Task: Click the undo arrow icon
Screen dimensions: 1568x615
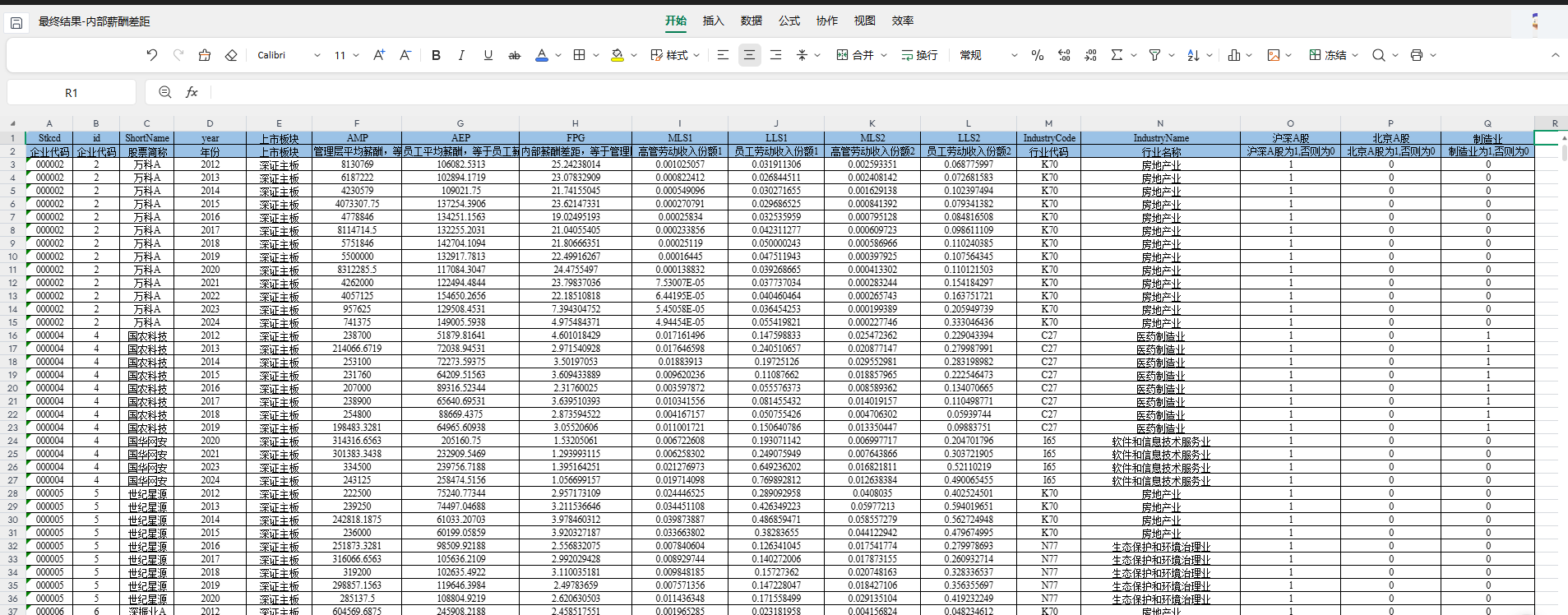Action: 151,55
